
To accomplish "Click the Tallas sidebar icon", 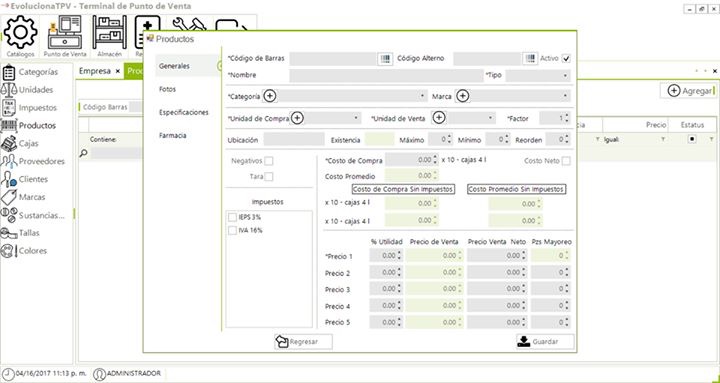I will point(9,233).
